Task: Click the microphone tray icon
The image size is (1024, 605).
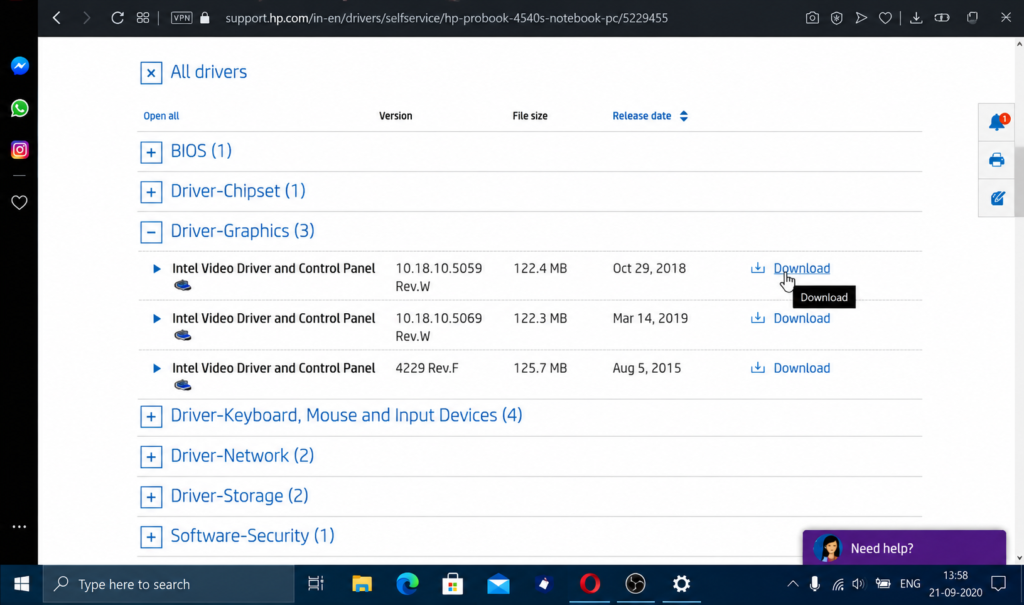Action: click(x=814, y=584)
